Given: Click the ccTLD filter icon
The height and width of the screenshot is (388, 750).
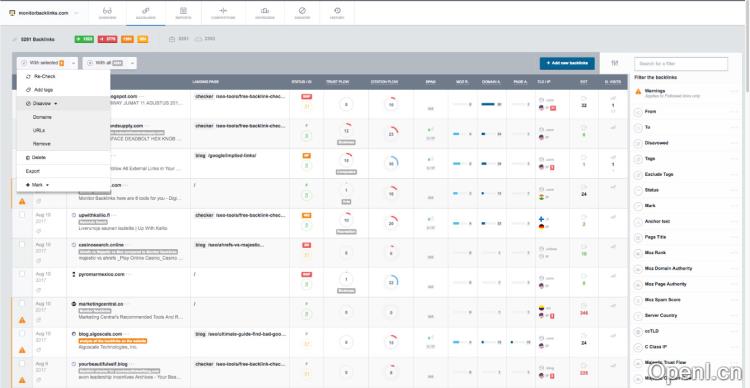Looking at the screenshot, I should [638, 332].
